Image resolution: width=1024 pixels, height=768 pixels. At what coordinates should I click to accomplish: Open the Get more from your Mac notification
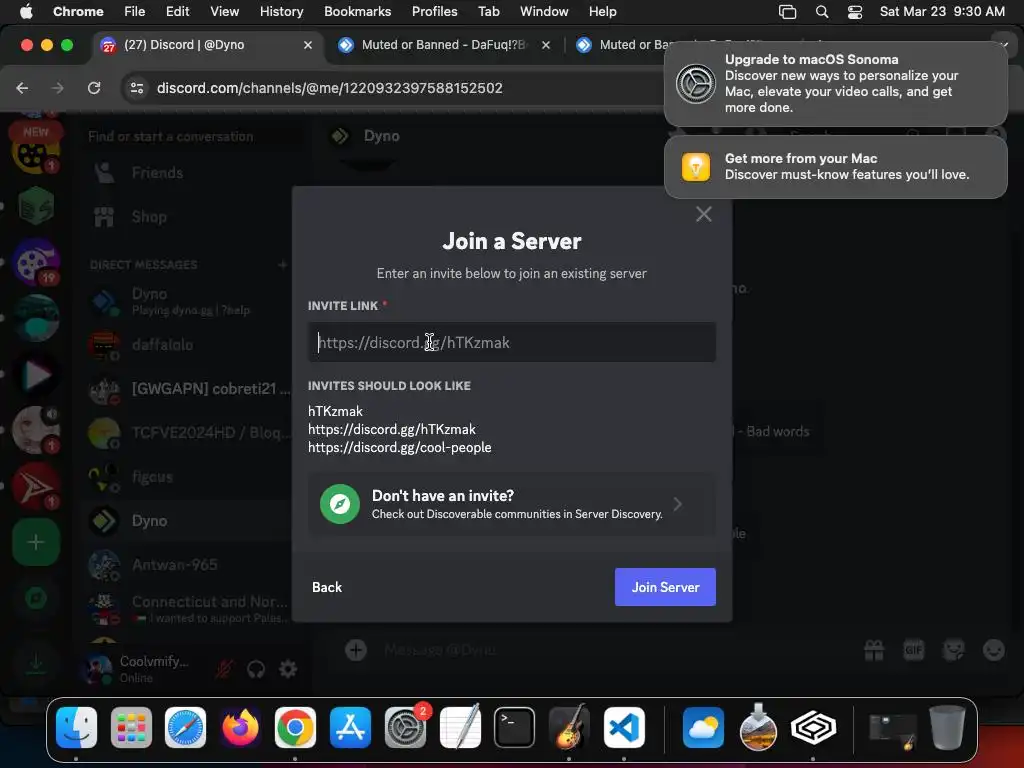tap(836, 167)
